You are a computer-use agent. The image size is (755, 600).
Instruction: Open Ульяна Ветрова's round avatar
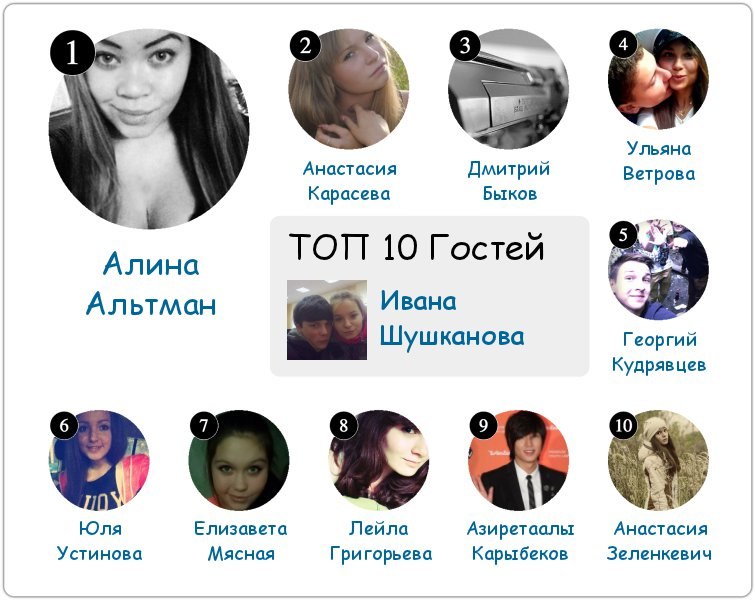coord(658,78)
